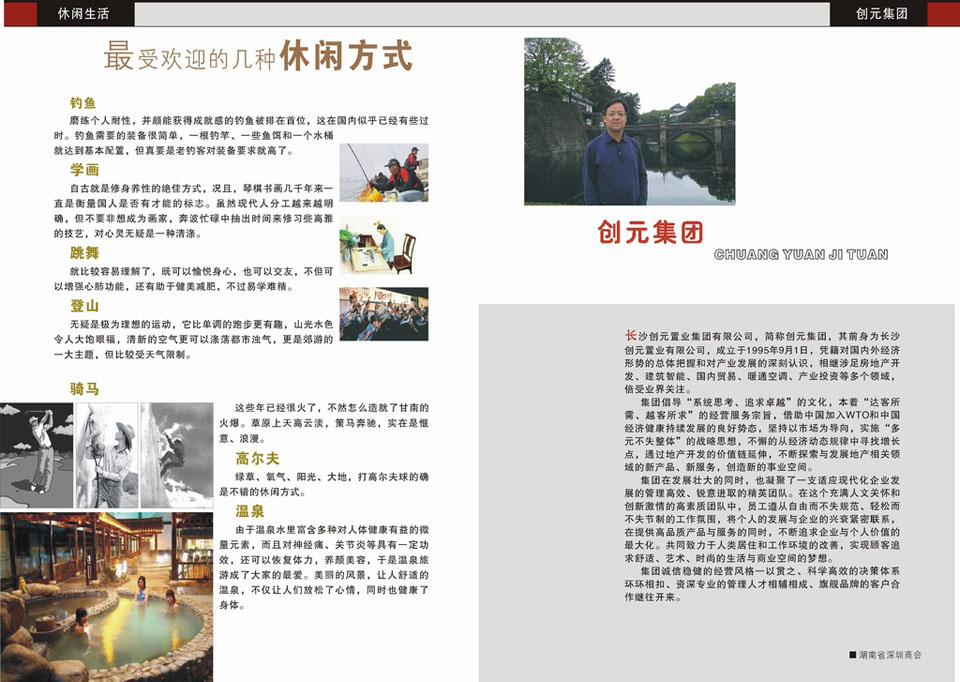This screenshot has height=682, width=960.
Task: Click the red 创元集团 logo text
Action: tap(650, 233)
